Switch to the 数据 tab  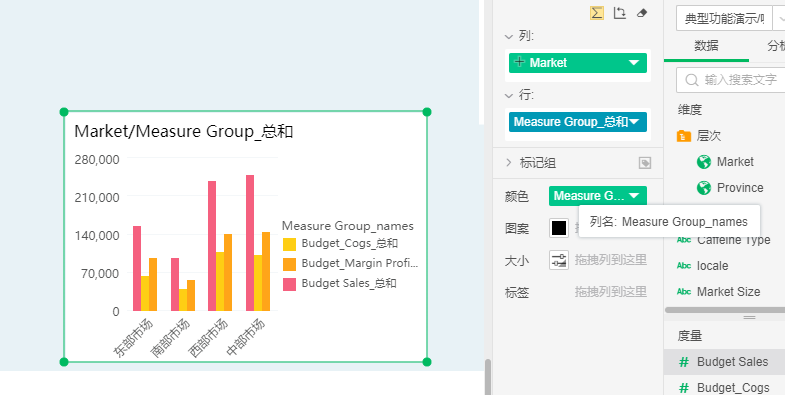click(706, 46)
